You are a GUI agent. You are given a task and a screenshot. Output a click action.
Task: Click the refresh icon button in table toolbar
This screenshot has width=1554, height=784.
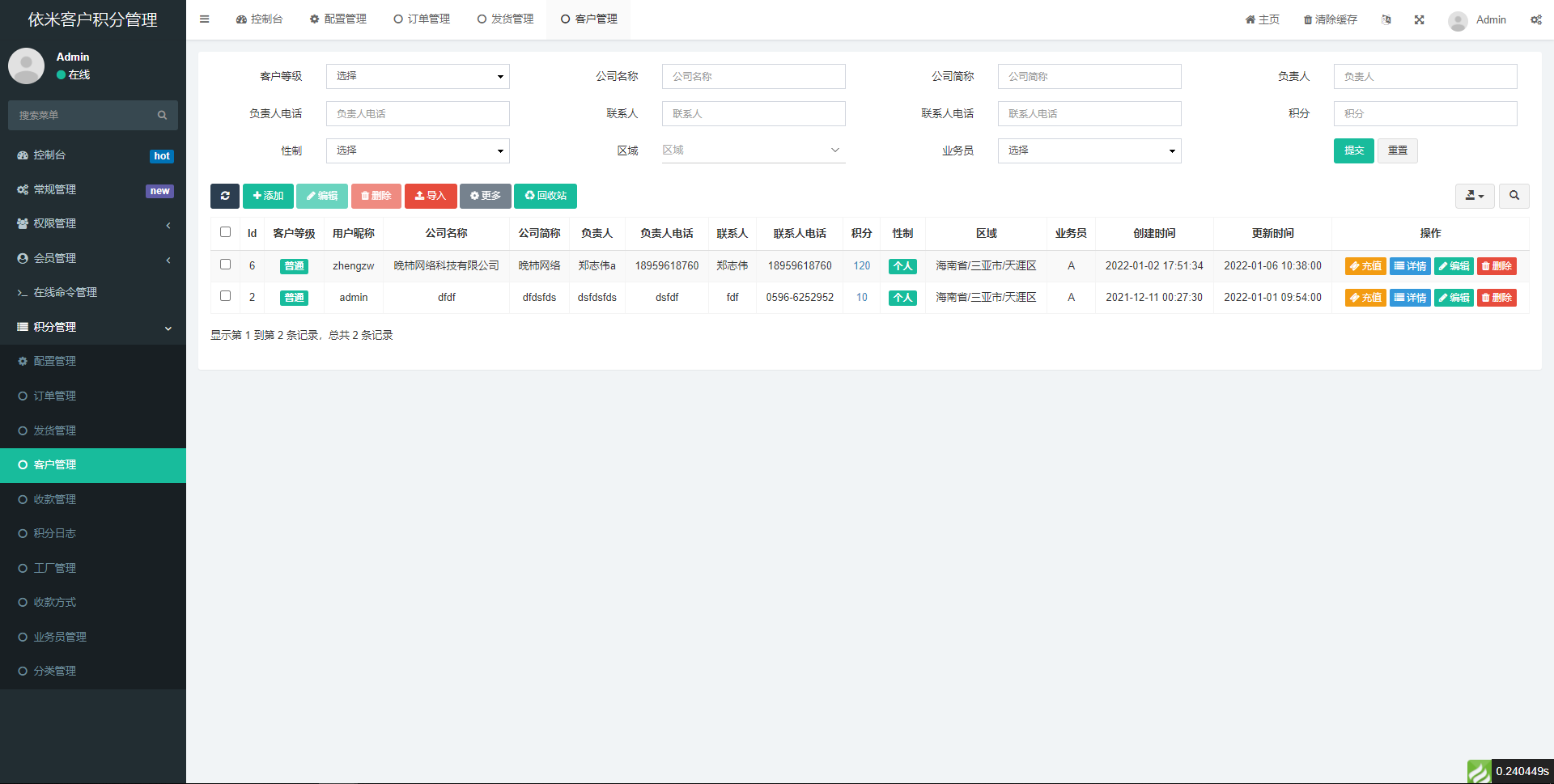(225, 196)
